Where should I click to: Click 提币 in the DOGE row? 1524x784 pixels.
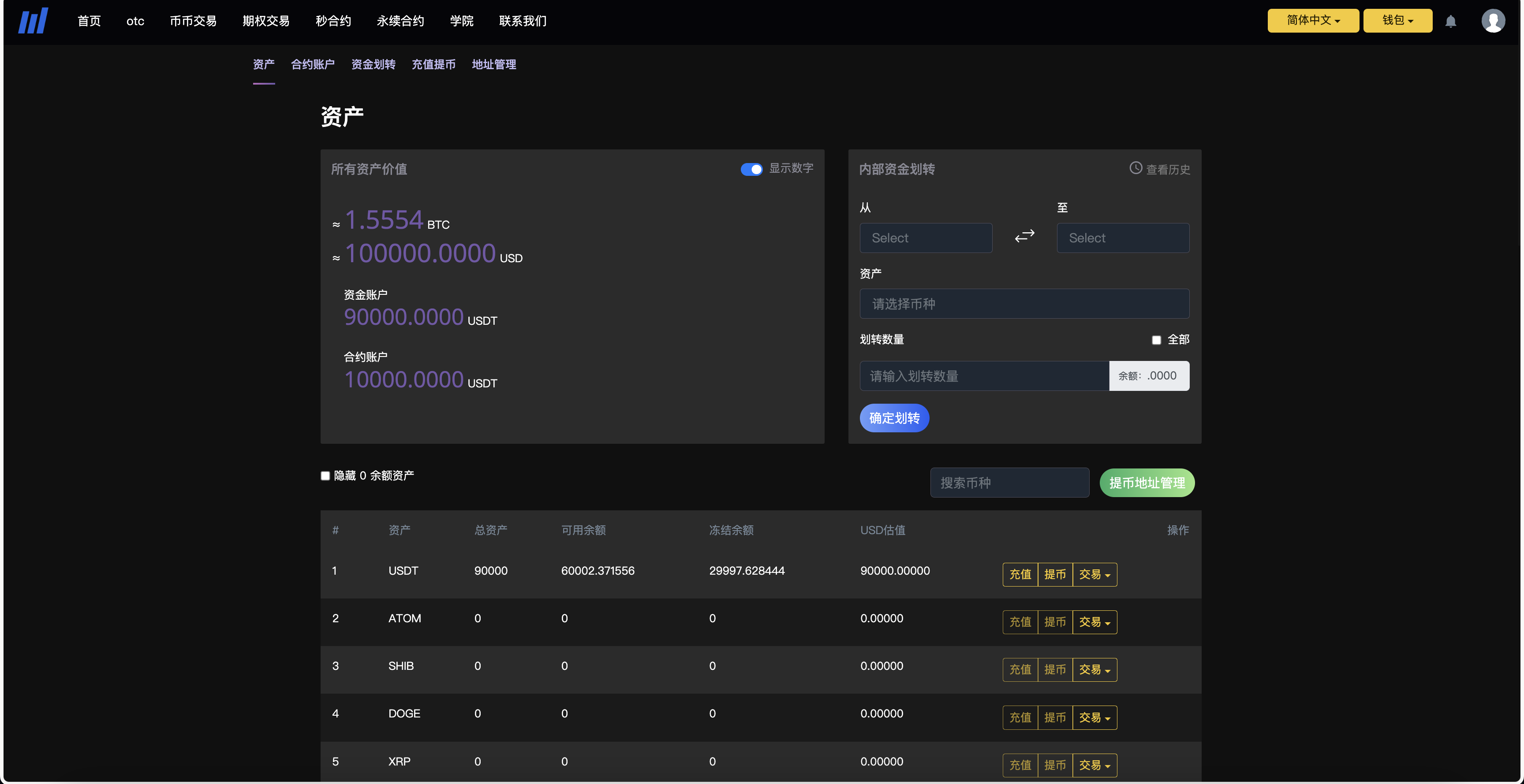tap(1055, 718)
